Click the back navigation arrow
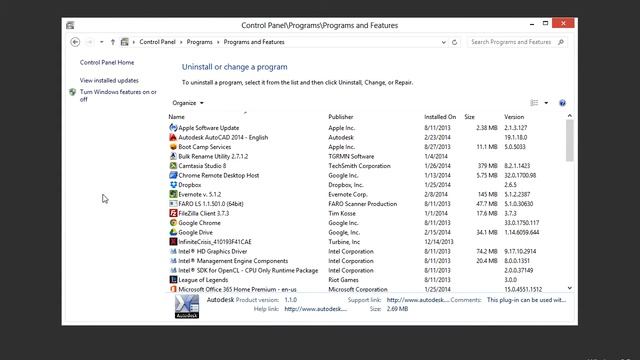Screen dimensions: 640x360 tap(75, 42)
